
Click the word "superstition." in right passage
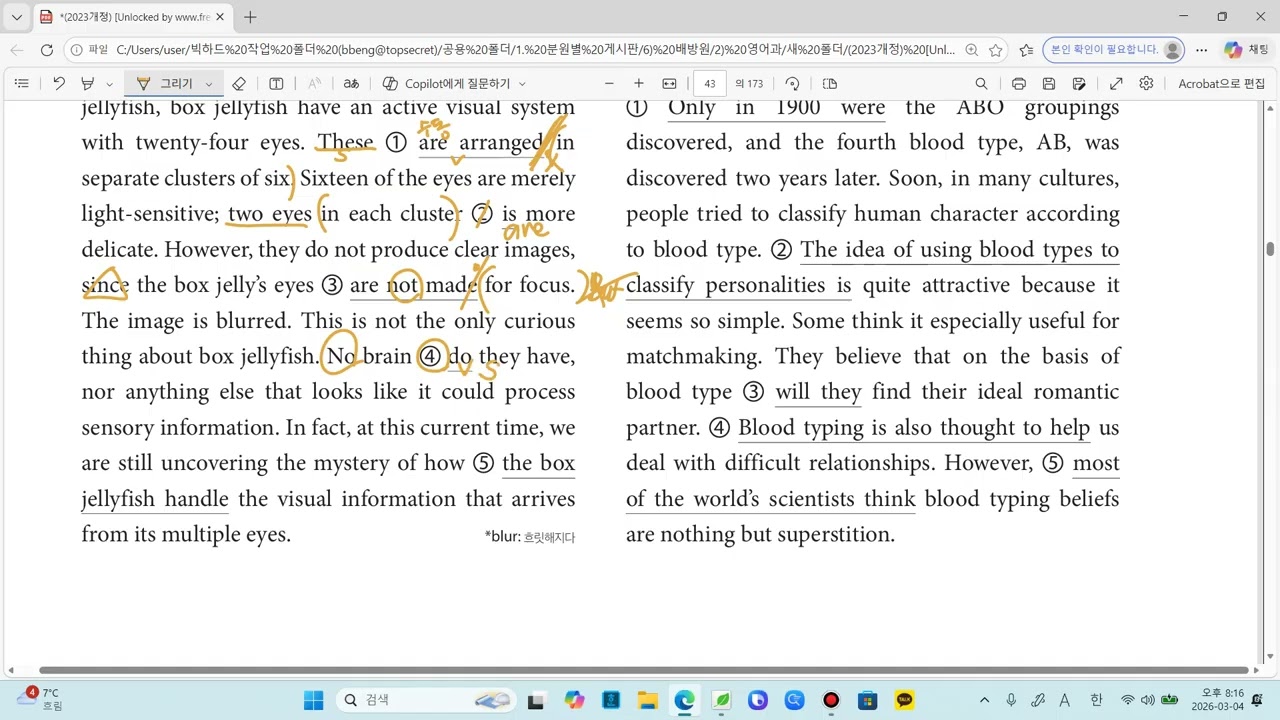835,535
